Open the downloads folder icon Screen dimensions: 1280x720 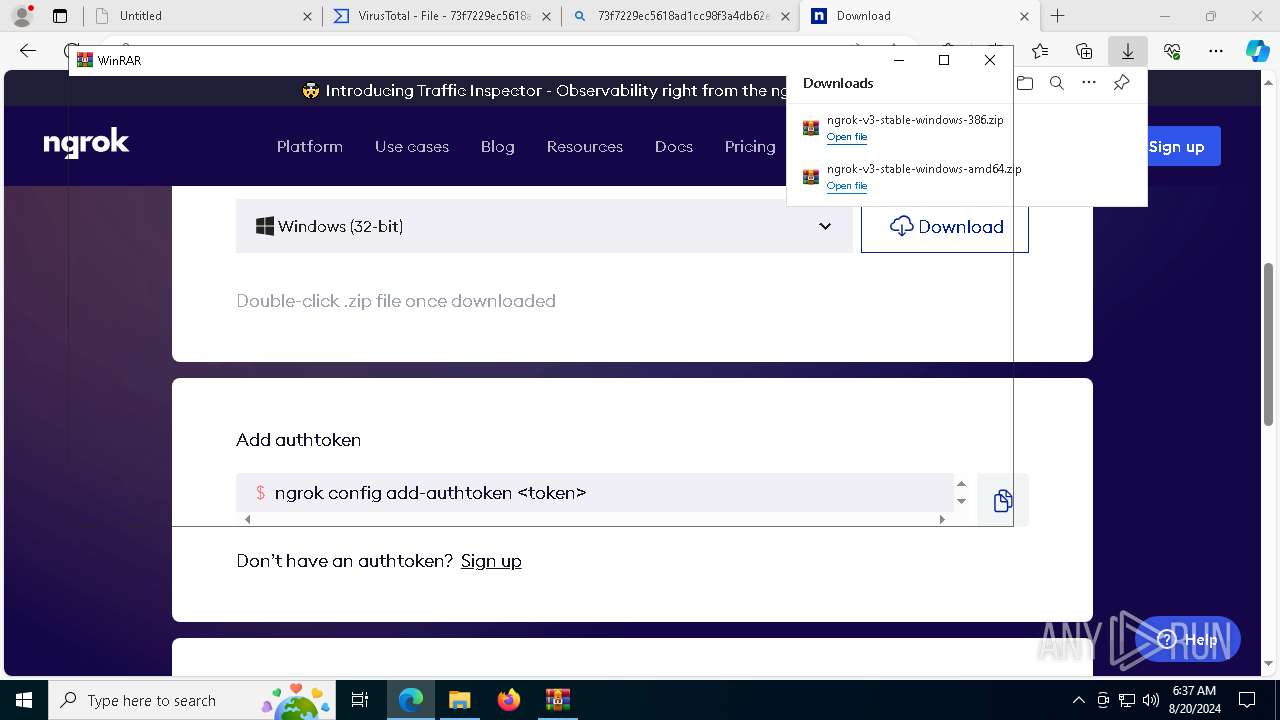click(1024, 83)
